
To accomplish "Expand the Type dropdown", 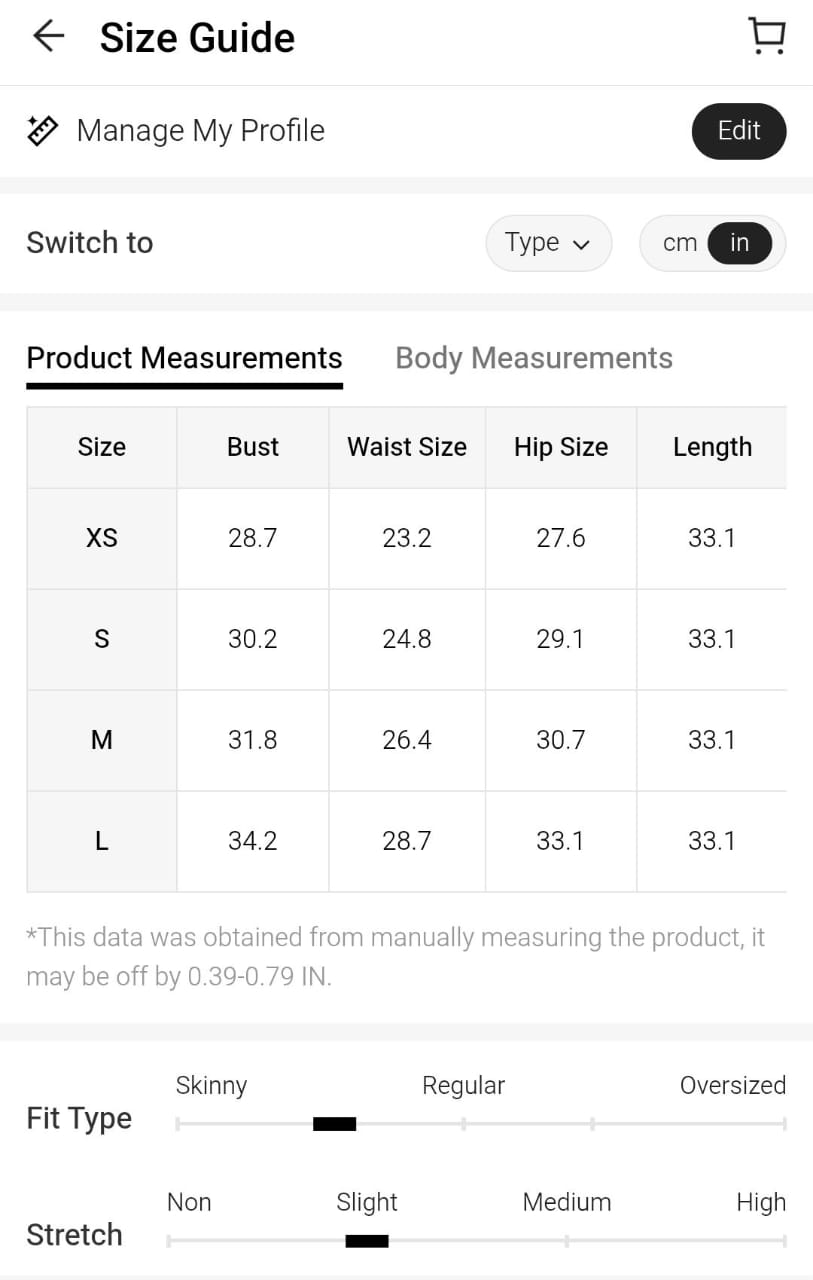I will 548,243.
